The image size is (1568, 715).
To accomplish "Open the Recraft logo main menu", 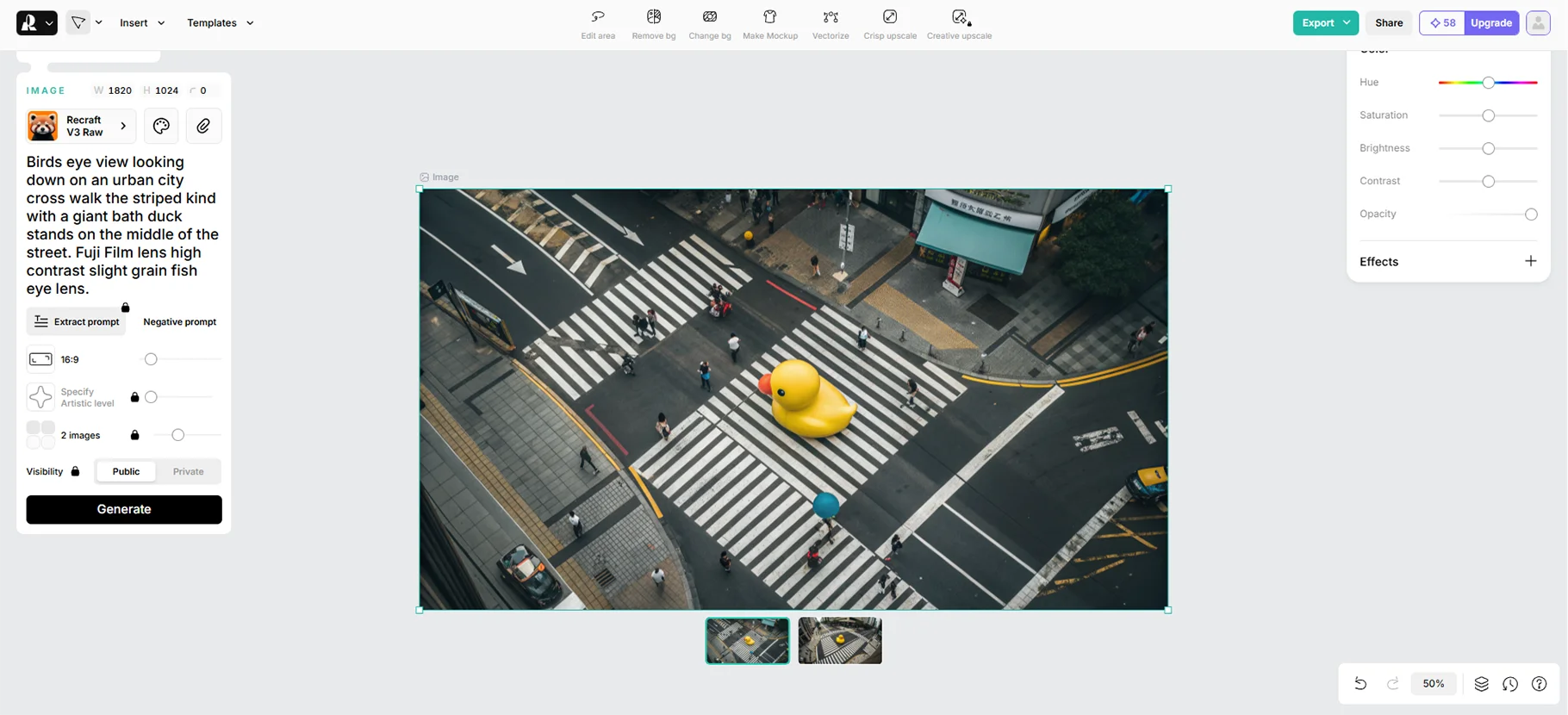I will click(36, 23).
